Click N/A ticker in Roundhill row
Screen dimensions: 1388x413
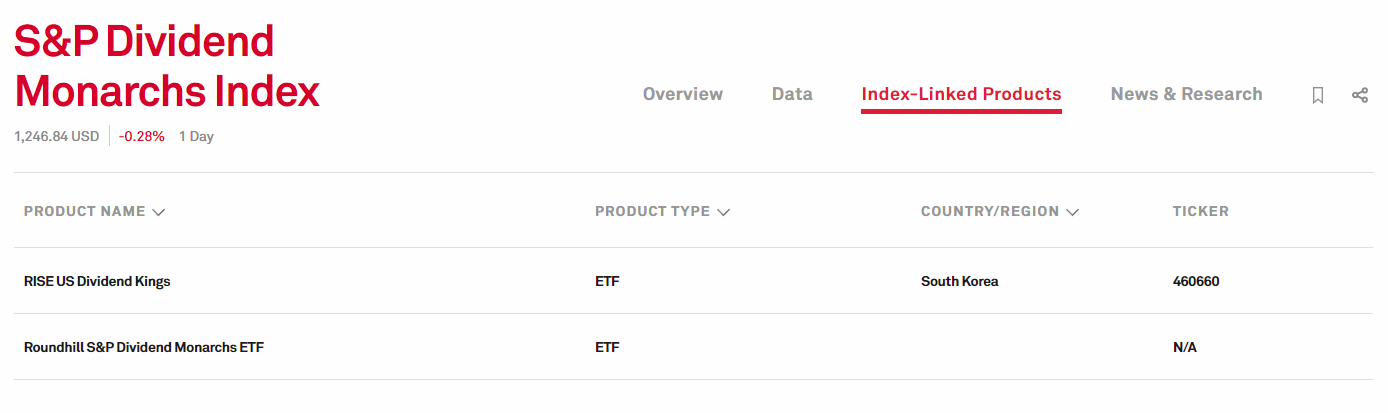(x=1184, y=347)
